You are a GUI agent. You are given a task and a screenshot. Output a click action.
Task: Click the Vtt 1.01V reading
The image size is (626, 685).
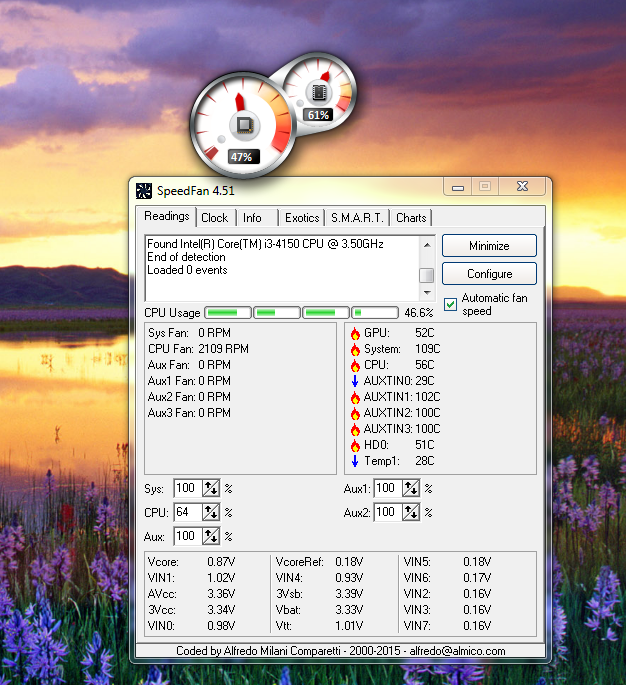(319, 626)
